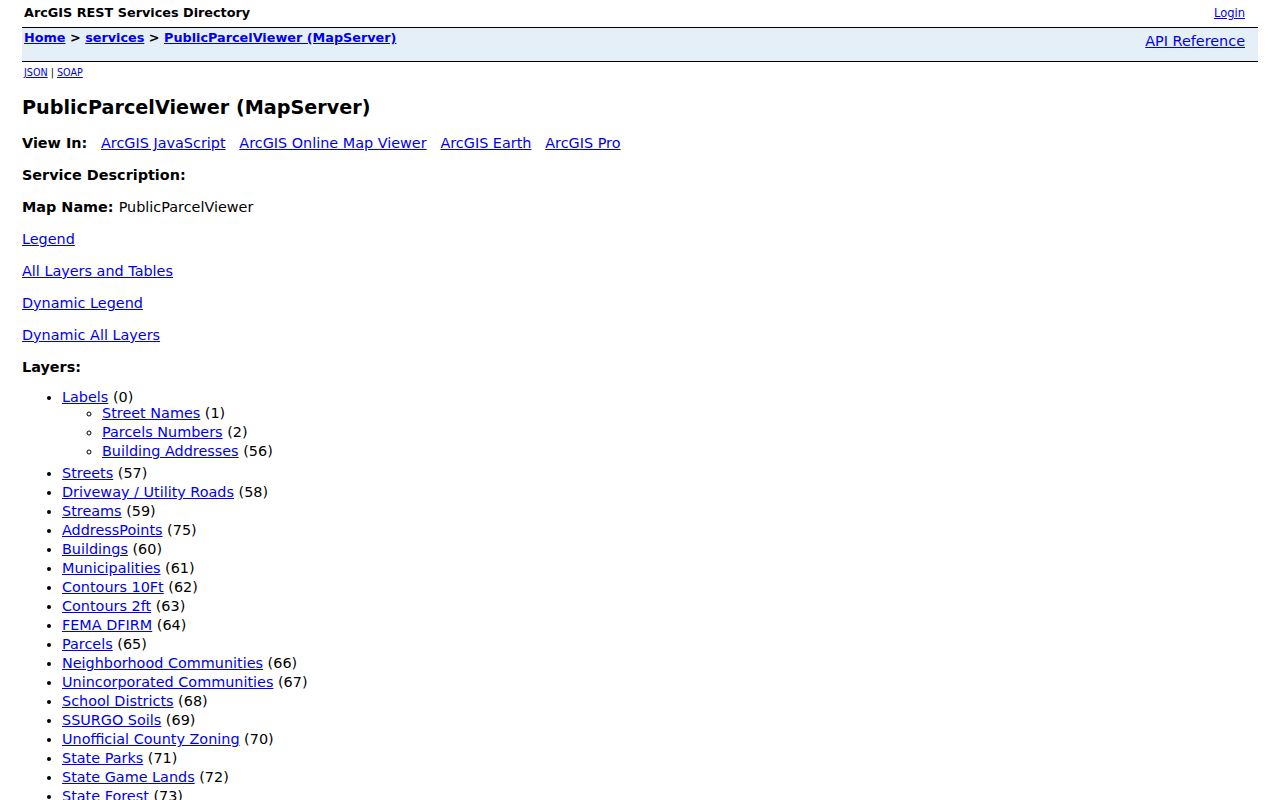Open the SOAP format link
The width and height of the screenshot is (1280, 800).
[69, 72]
